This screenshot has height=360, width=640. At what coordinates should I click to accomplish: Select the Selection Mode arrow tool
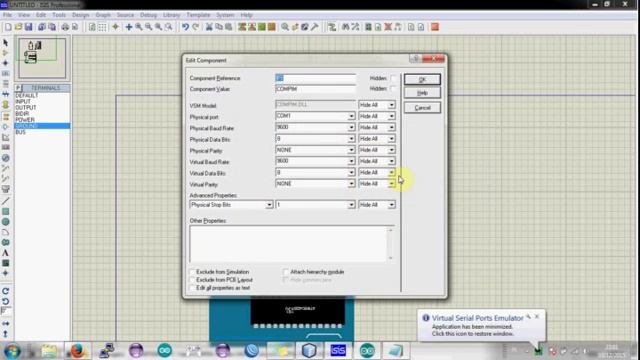click(x=6, y=42)
